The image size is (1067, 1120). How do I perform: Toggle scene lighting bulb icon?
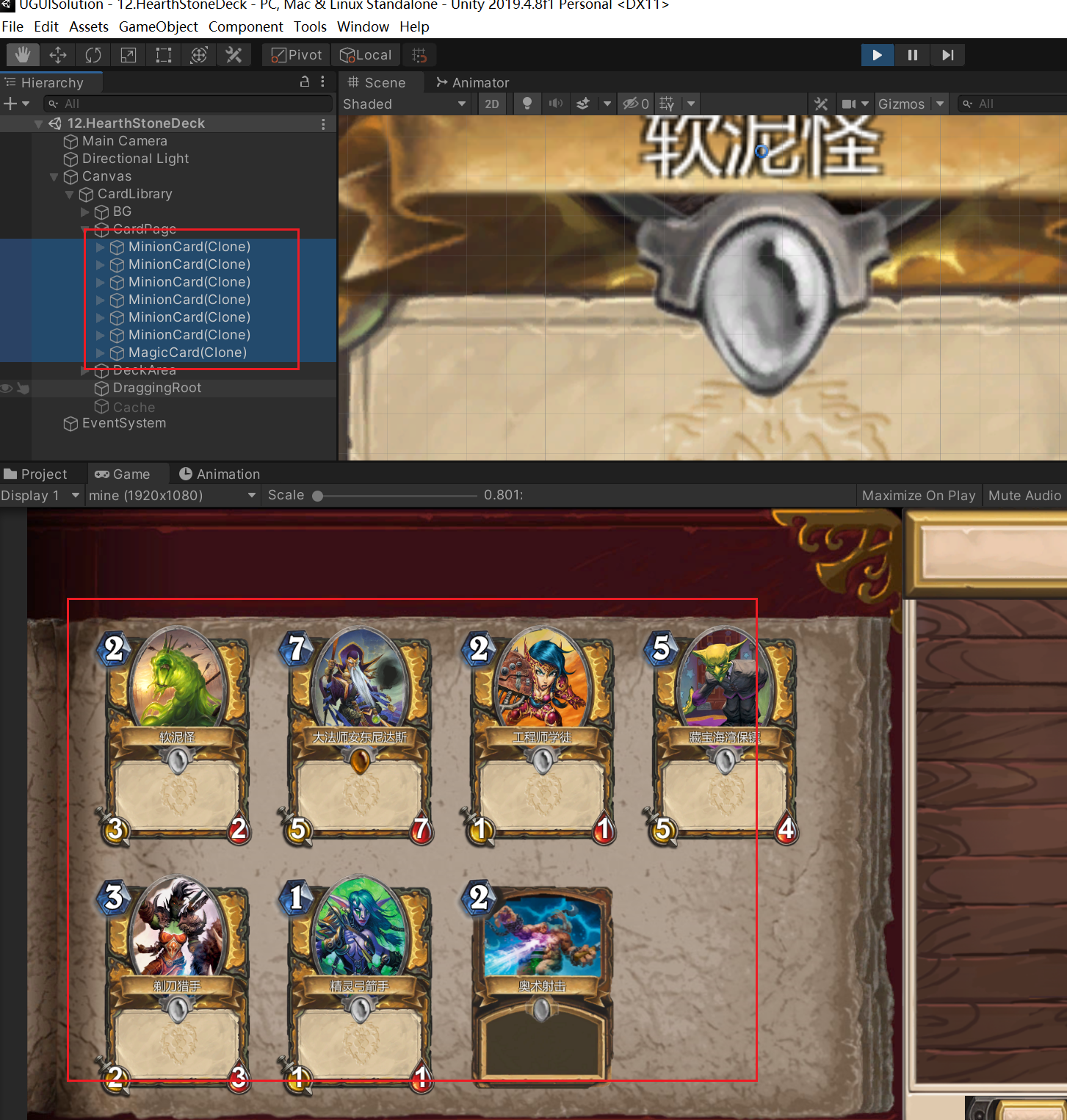[527, 104]
